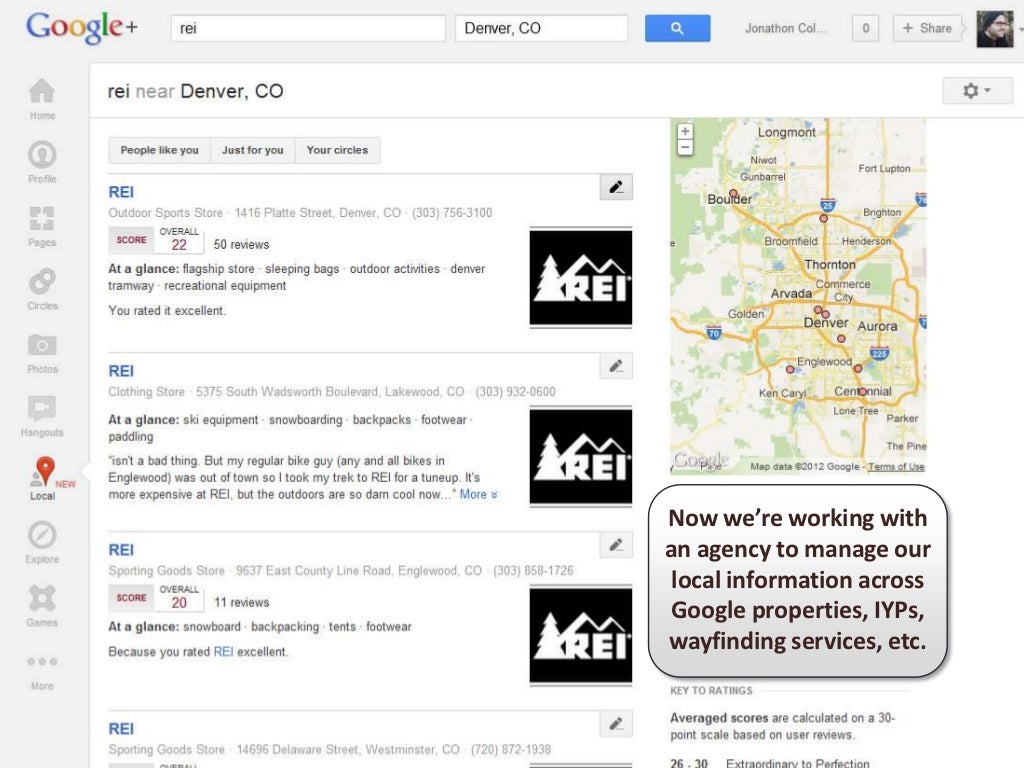Screen dimensions: 1024x768
Task: Click the REI logo thumbnail for Lakewood store
Action: coord(581,456)
